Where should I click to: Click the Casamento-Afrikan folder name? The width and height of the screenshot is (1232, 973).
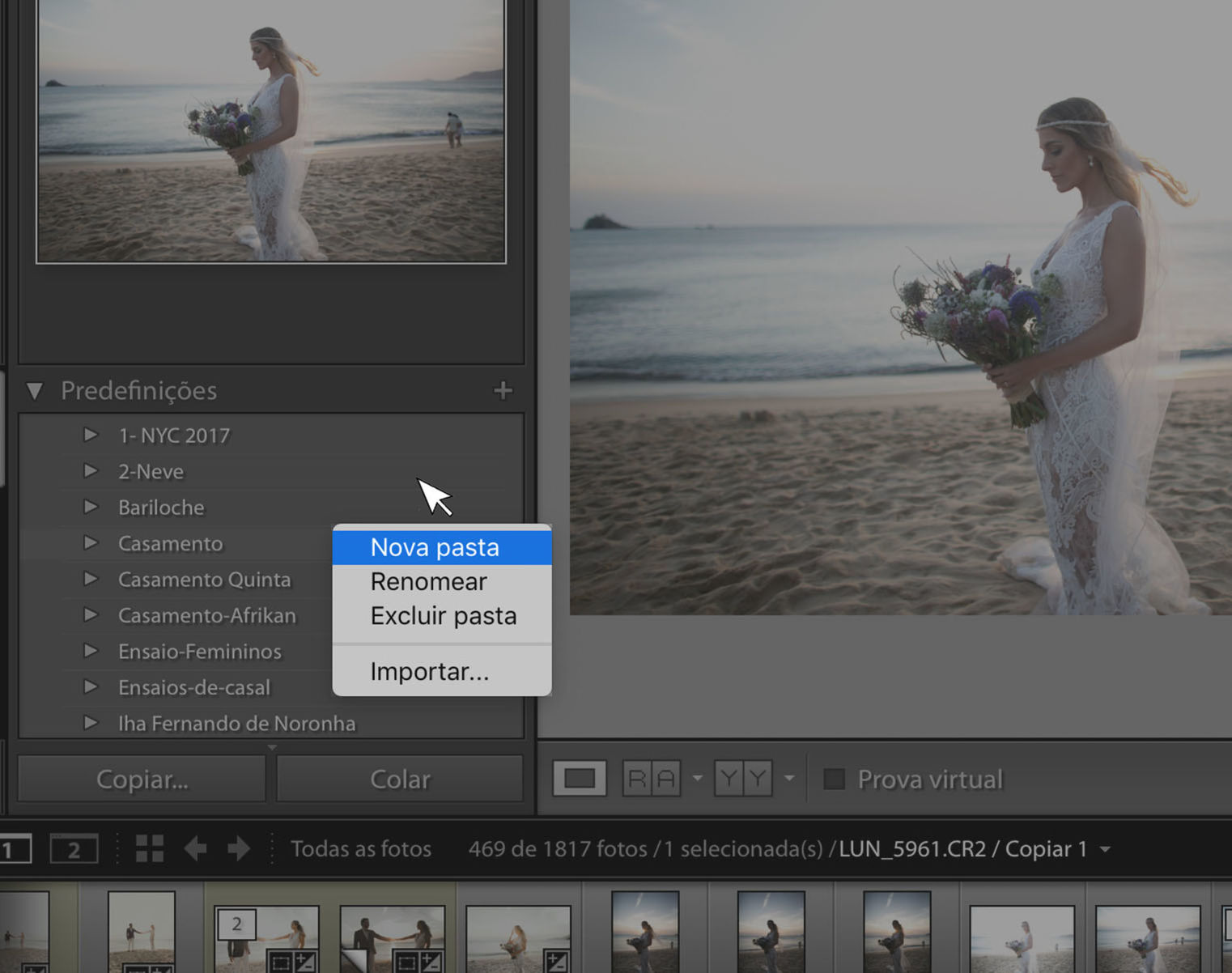[207, 615]
